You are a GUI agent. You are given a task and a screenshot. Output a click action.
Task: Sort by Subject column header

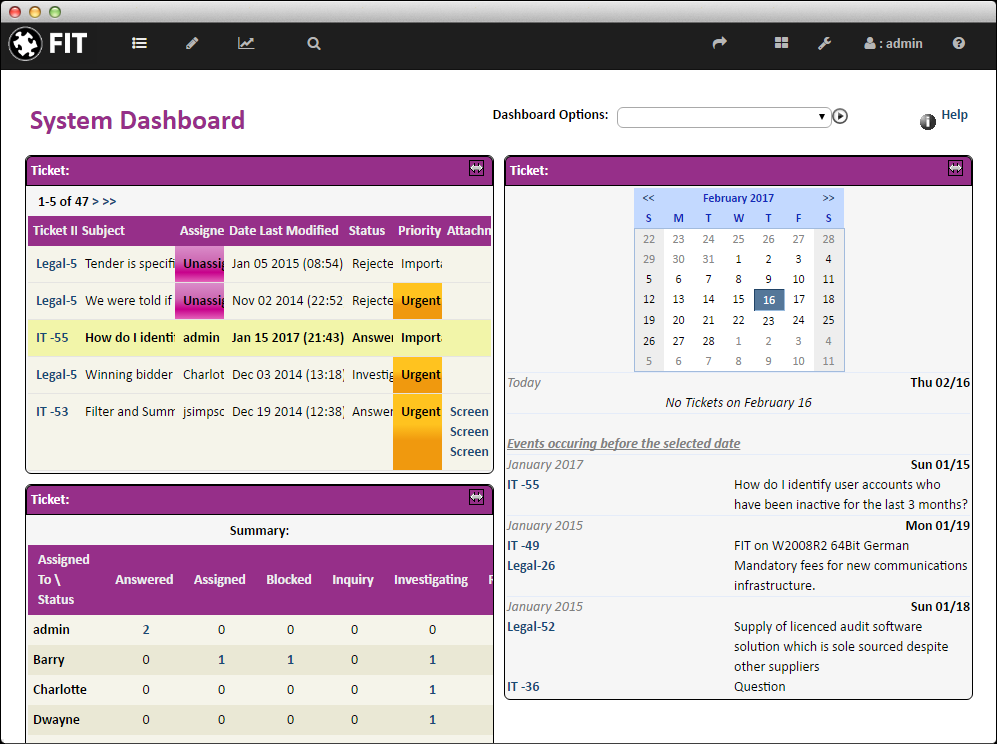click(x=103, y=230)
